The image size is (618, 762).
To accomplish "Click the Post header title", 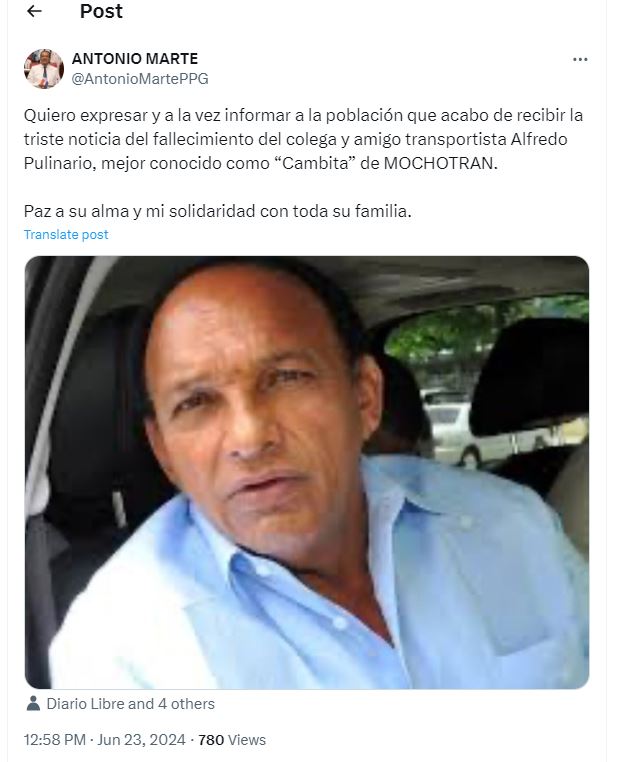I will (x=101, y=11).
